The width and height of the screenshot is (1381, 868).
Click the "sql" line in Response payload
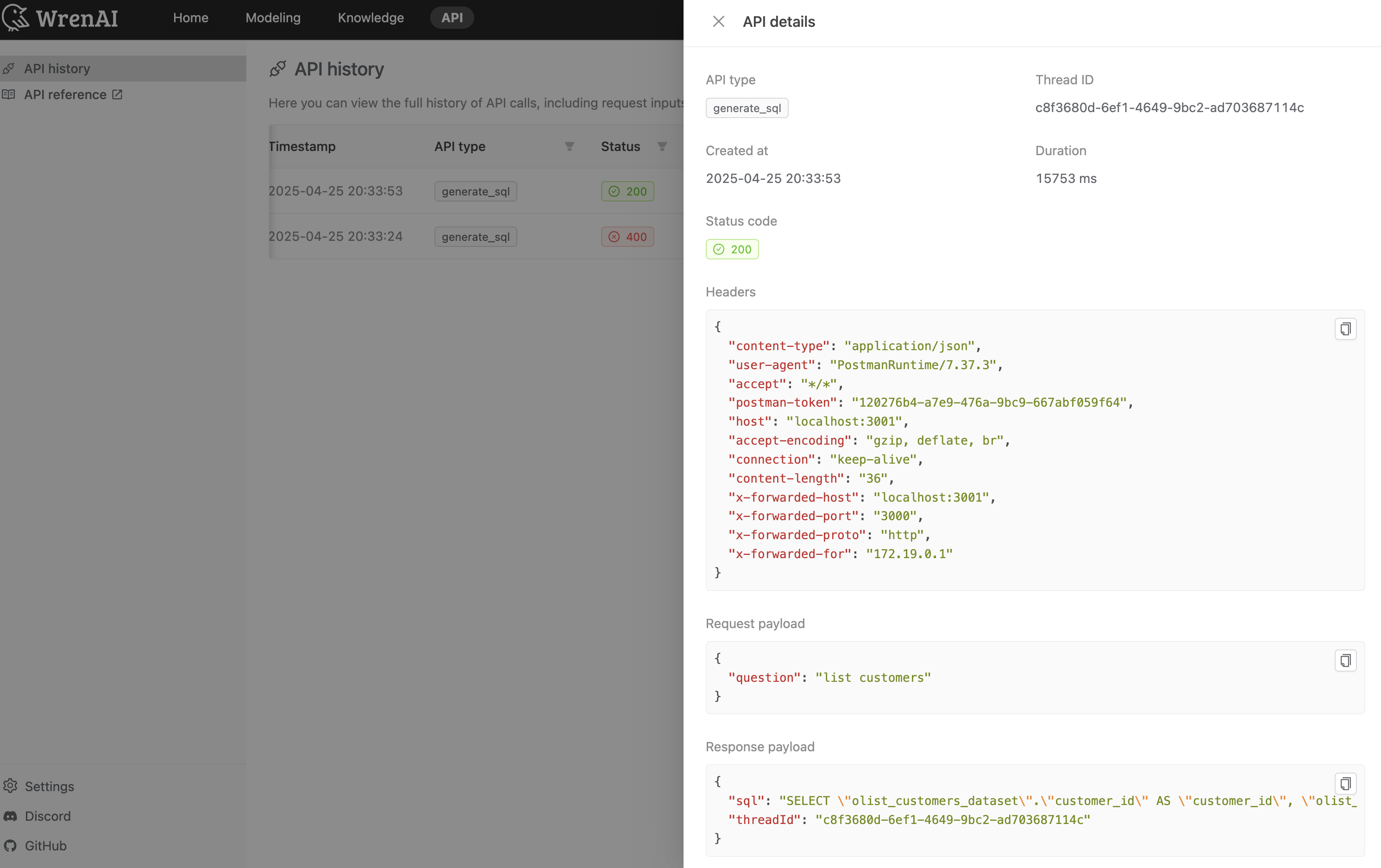point(1042,800)
